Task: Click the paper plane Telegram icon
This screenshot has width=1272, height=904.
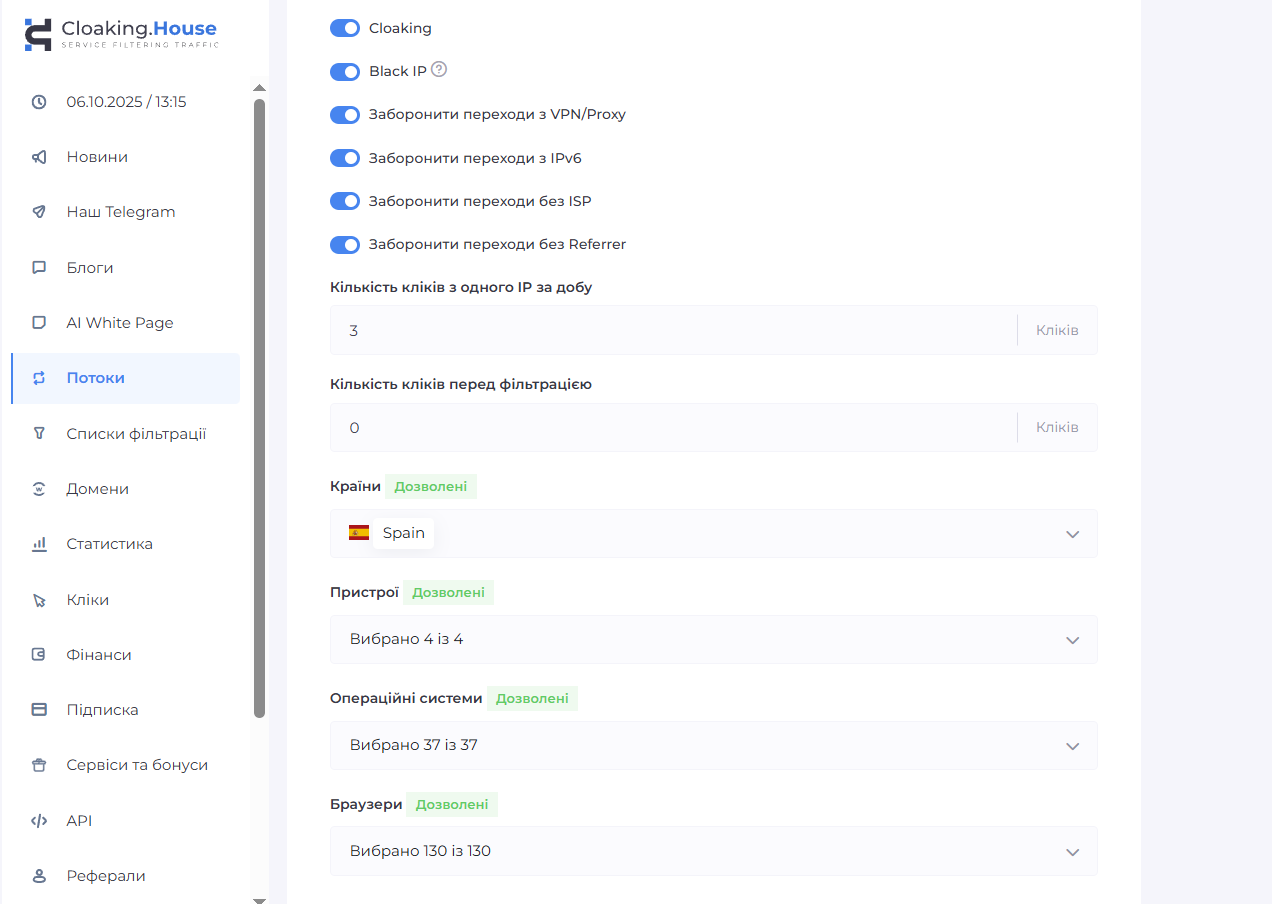Action: click(39, 212)
